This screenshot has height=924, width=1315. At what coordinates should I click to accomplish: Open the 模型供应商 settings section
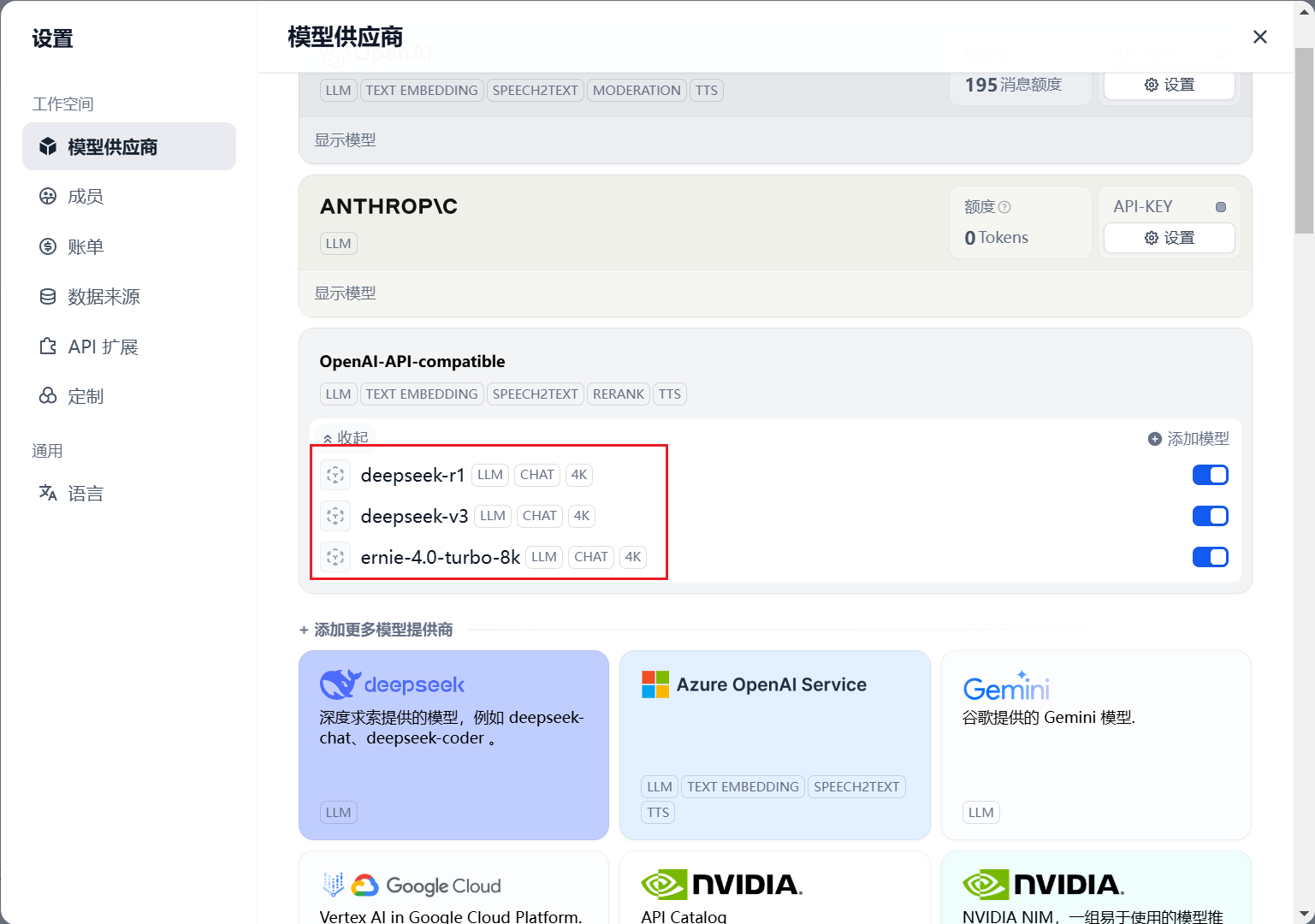(x=129, y=146)
